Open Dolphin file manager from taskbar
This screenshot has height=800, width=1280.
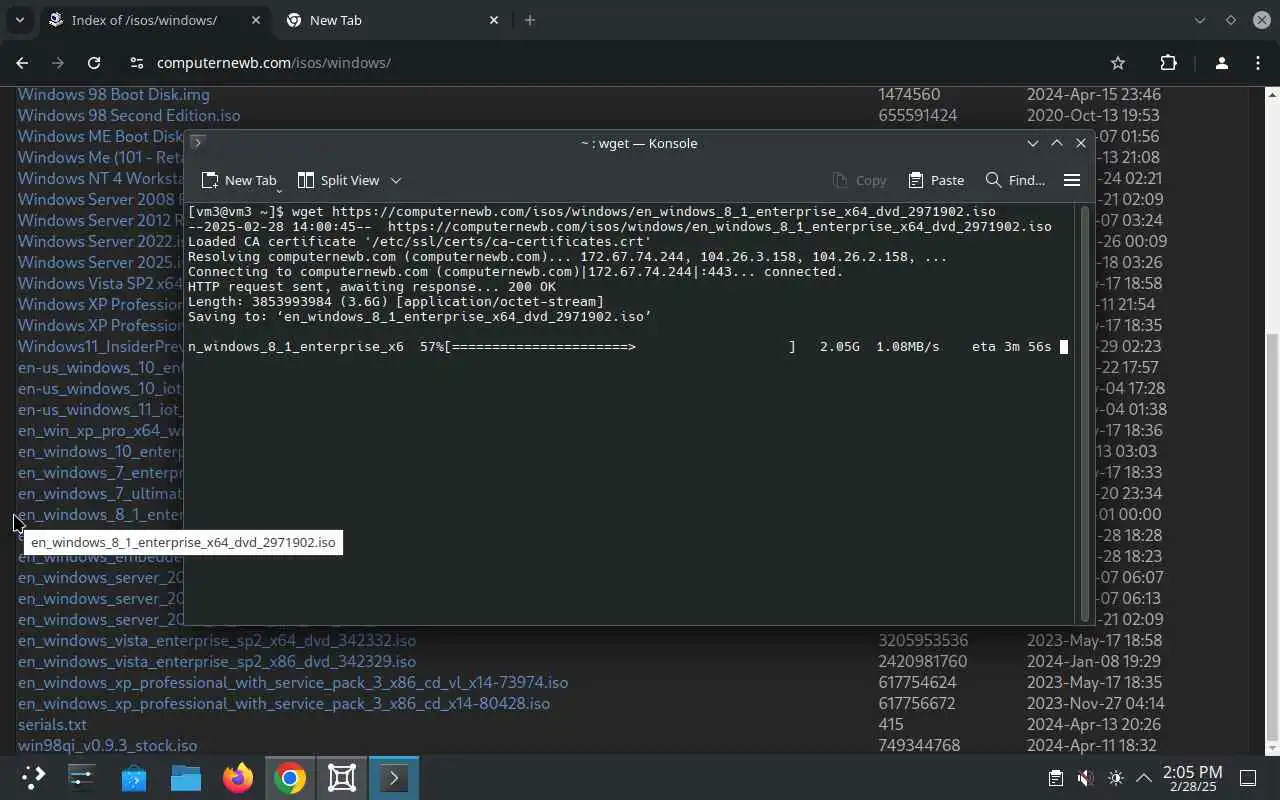pyautogui.click(x=186, y=778)
